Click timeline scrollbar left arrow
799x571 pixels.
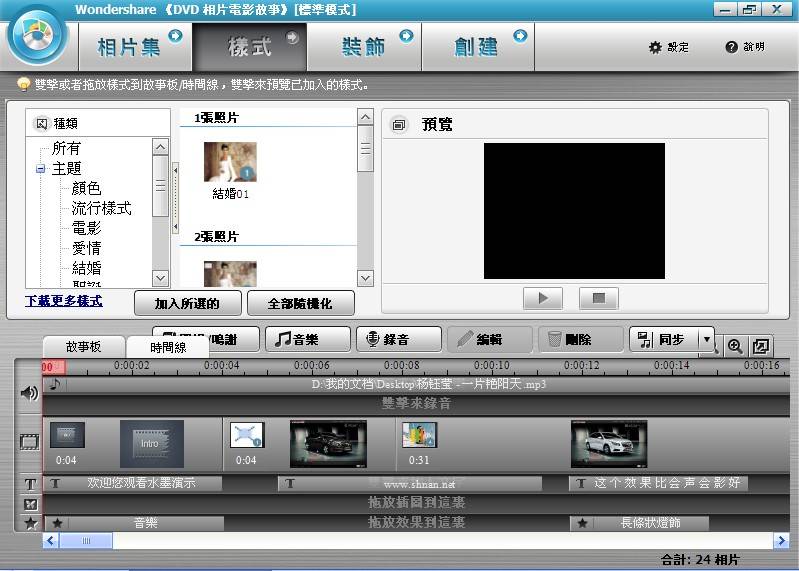(50, 540)
